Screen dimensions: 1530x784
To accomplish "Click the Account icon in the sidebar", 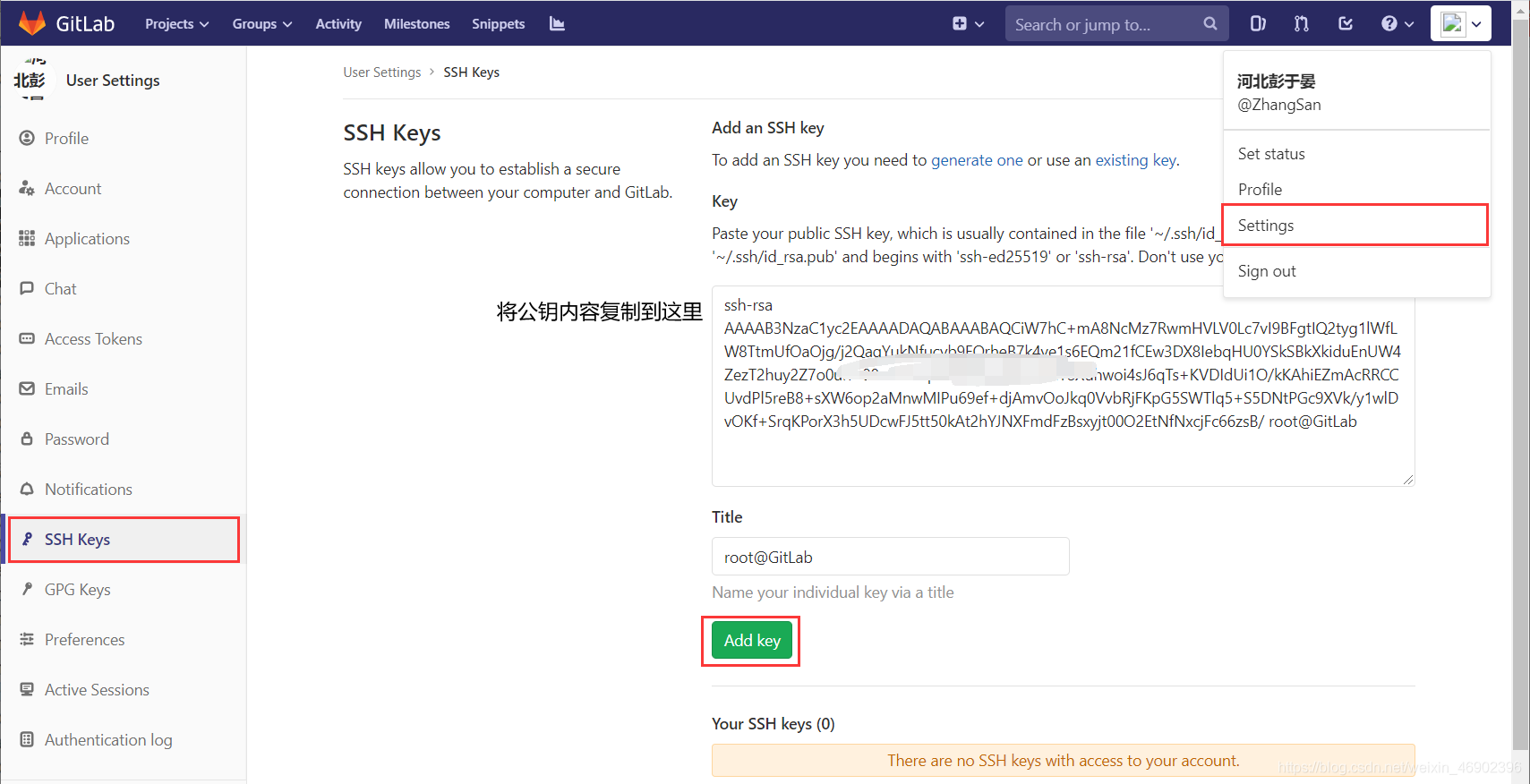I will coord(27,188).
